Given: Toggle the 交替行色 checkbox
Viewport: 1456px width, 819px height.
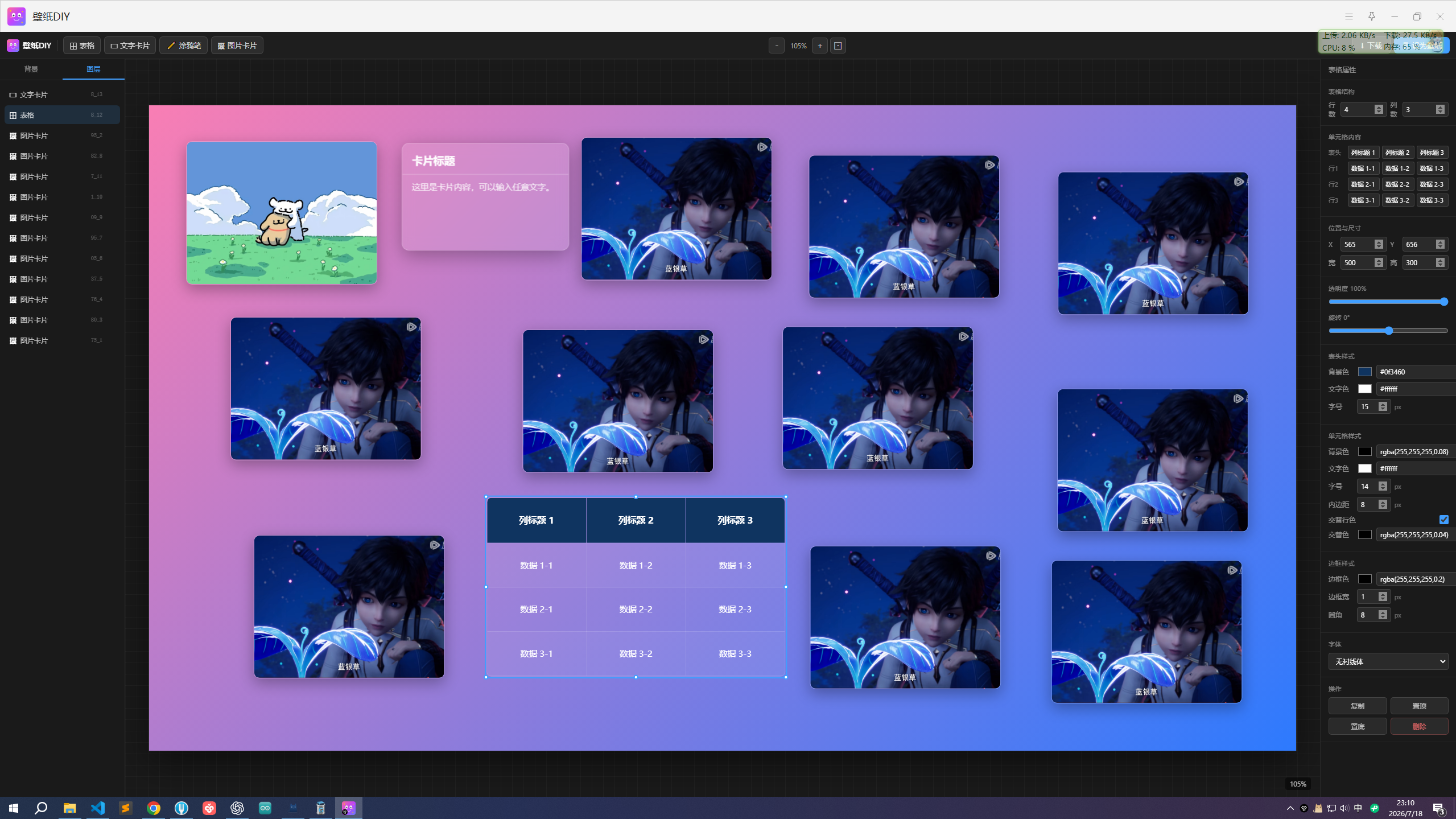Looking at the screenshot, I should click(1443, 520).
